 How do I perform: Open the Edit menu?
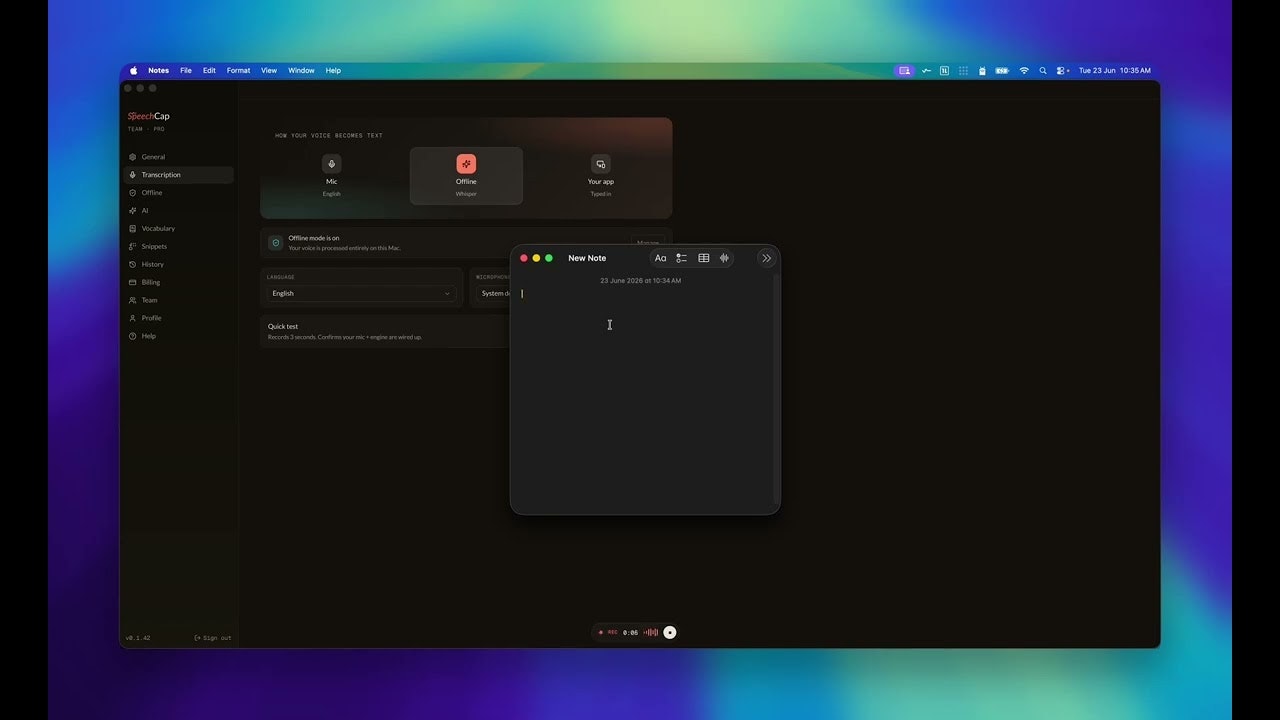click(209, 71)
